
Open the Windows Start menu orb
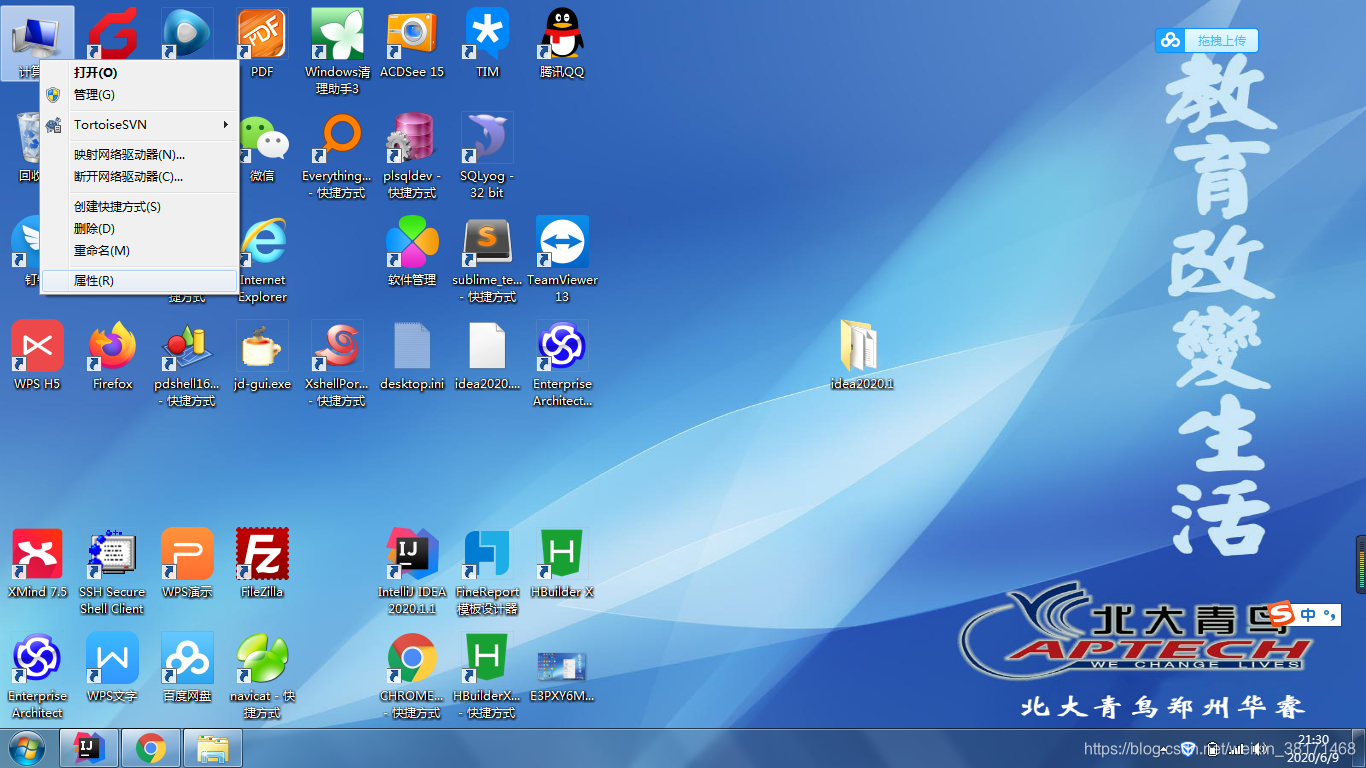coord(26,748)
